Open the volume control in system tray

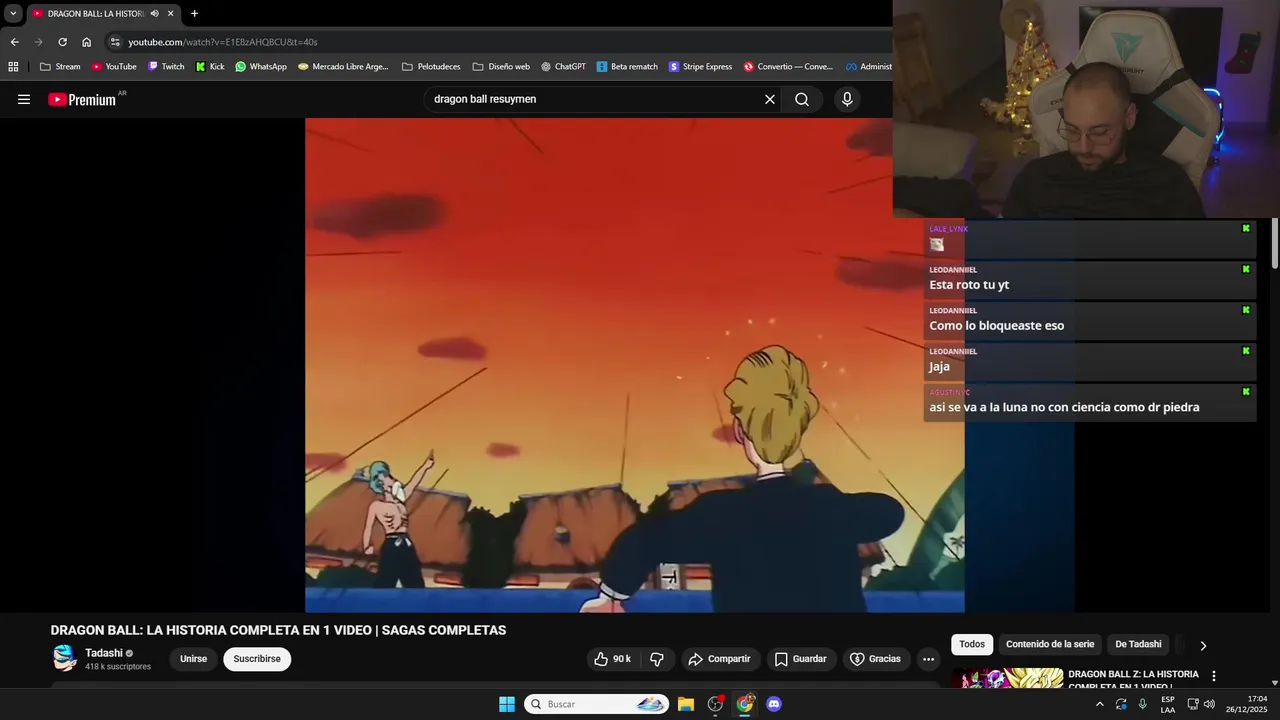[1210, 704]
